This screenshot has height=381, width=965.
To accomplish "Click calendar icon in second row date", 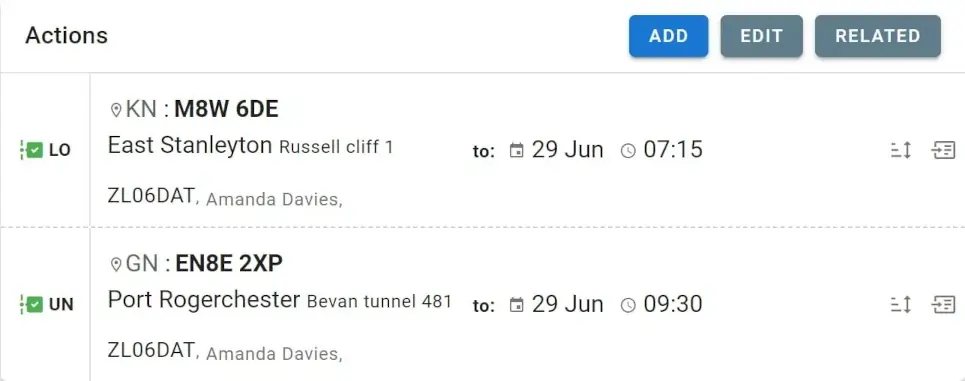I will pyautogui.click(x=517, y=305).
